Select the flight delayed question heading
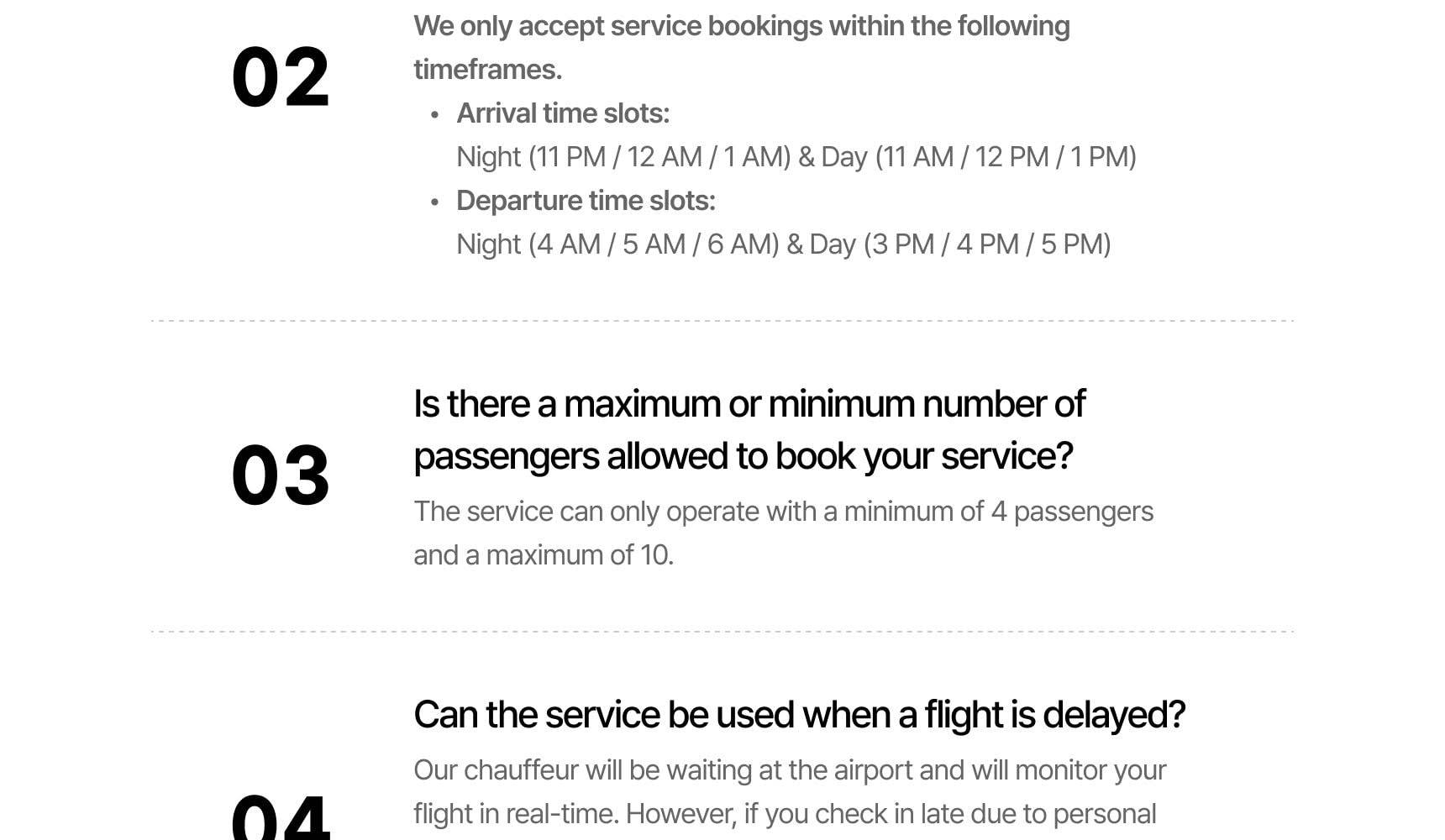 click(799, 715)
